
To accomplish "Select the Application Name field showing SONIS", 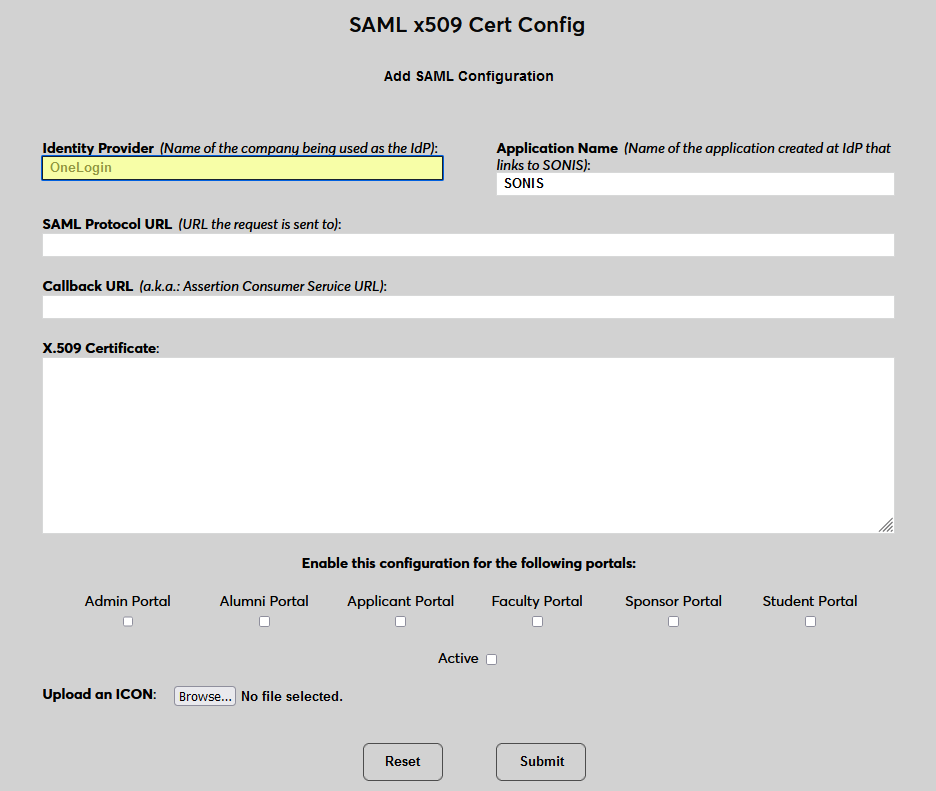I will 695,184.
